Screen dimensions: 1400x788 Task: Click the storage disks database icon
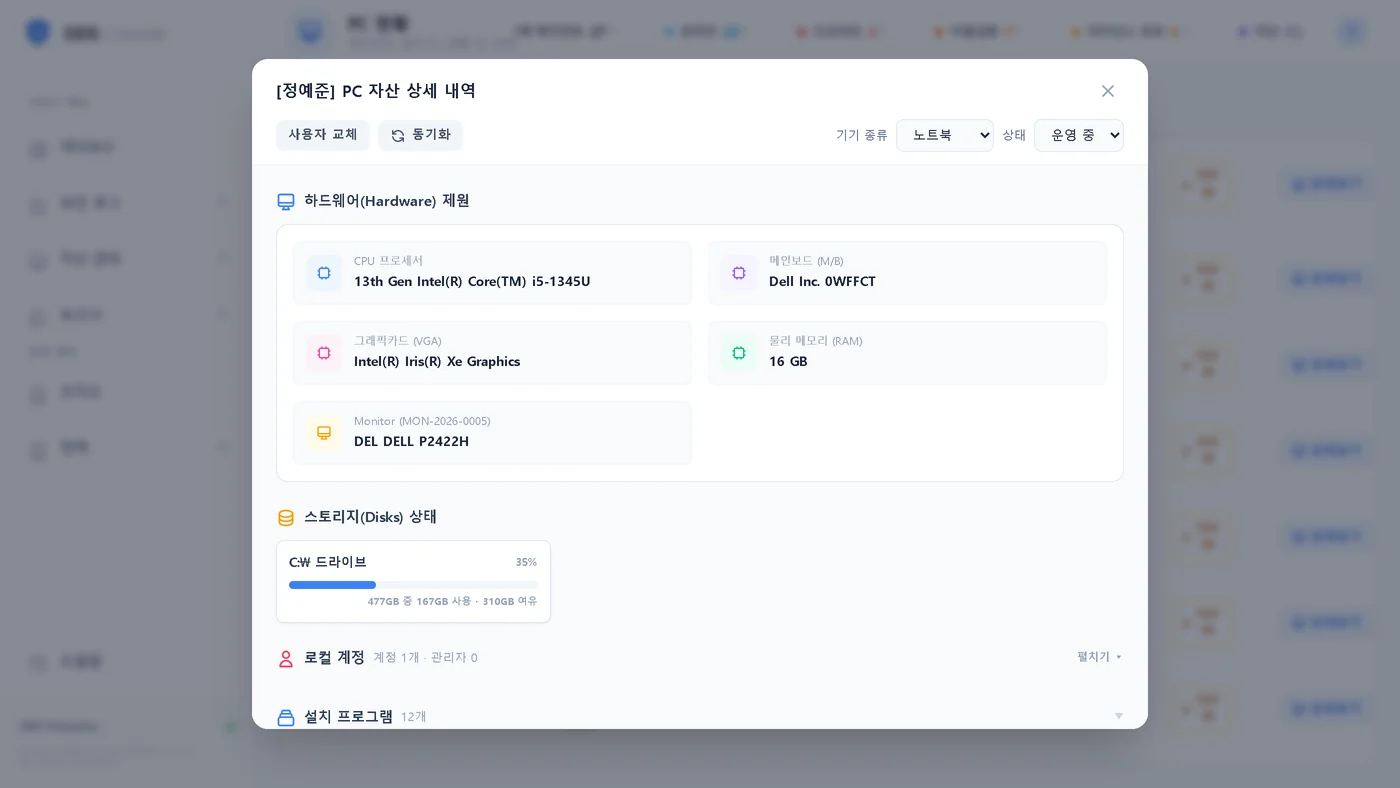click(286, 518)
